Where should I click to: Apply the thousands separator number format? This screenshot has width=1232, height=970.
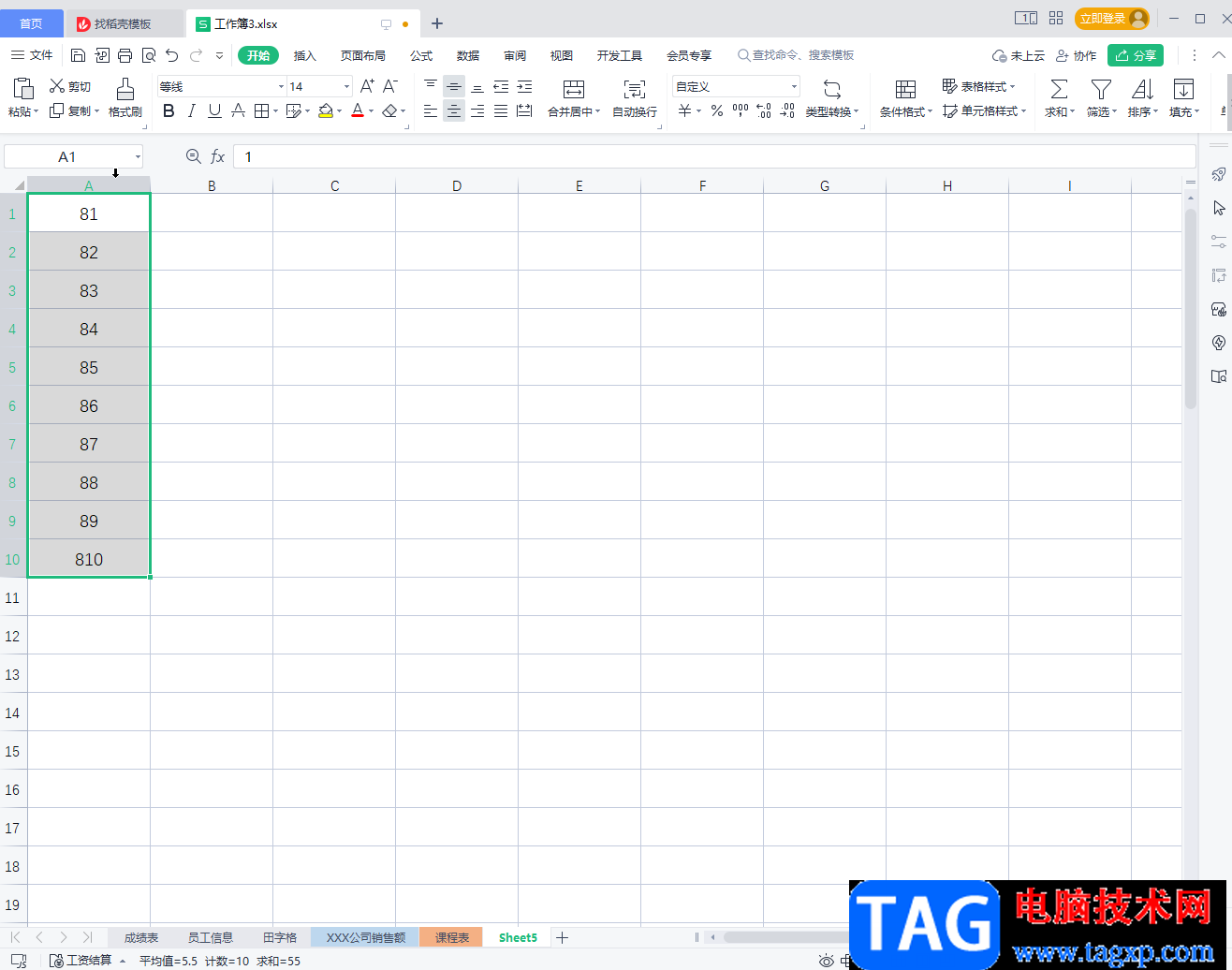[740, 111]
